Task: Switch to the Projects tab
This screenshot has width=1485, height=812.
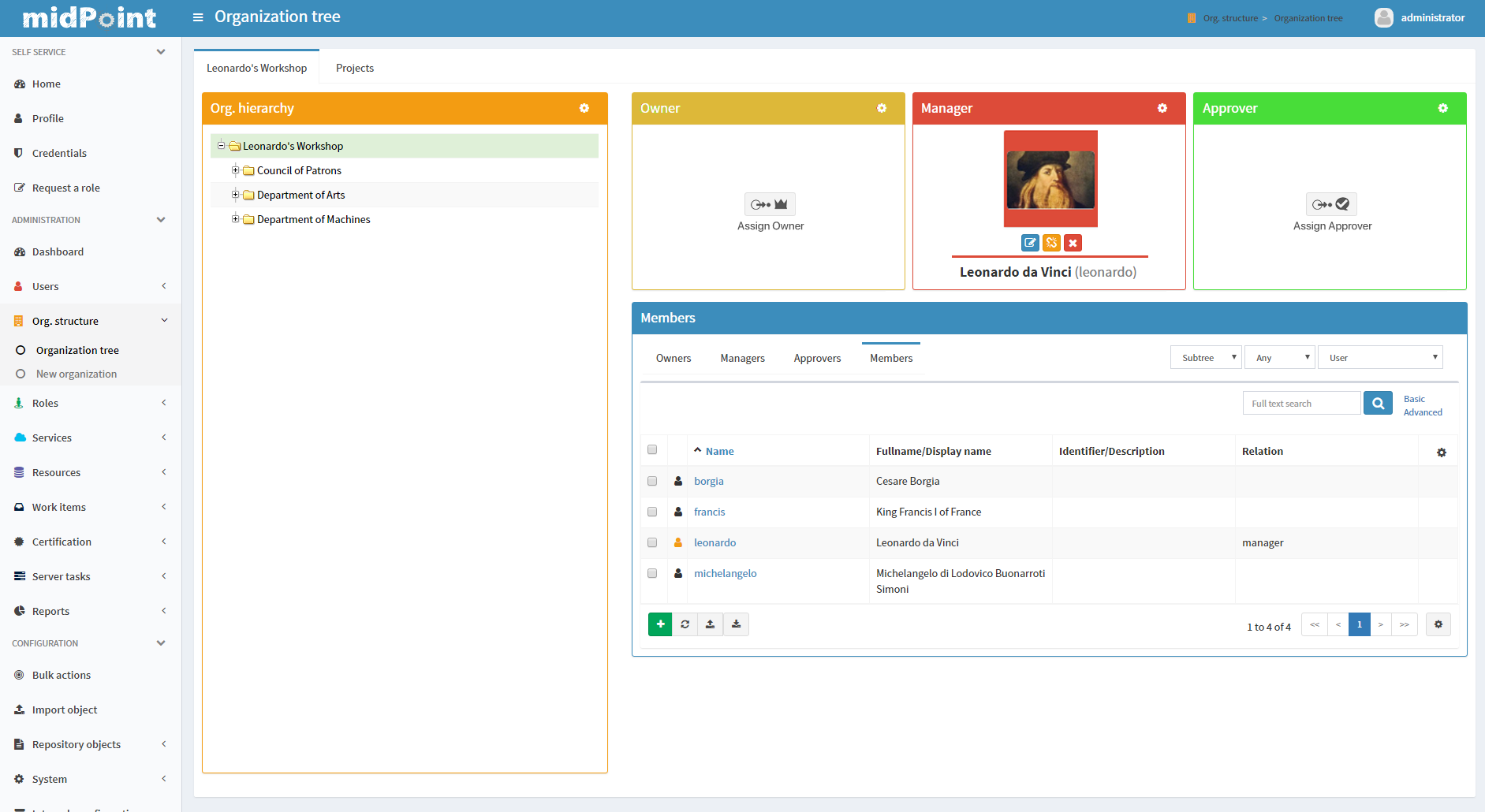Action: (355, 68)
